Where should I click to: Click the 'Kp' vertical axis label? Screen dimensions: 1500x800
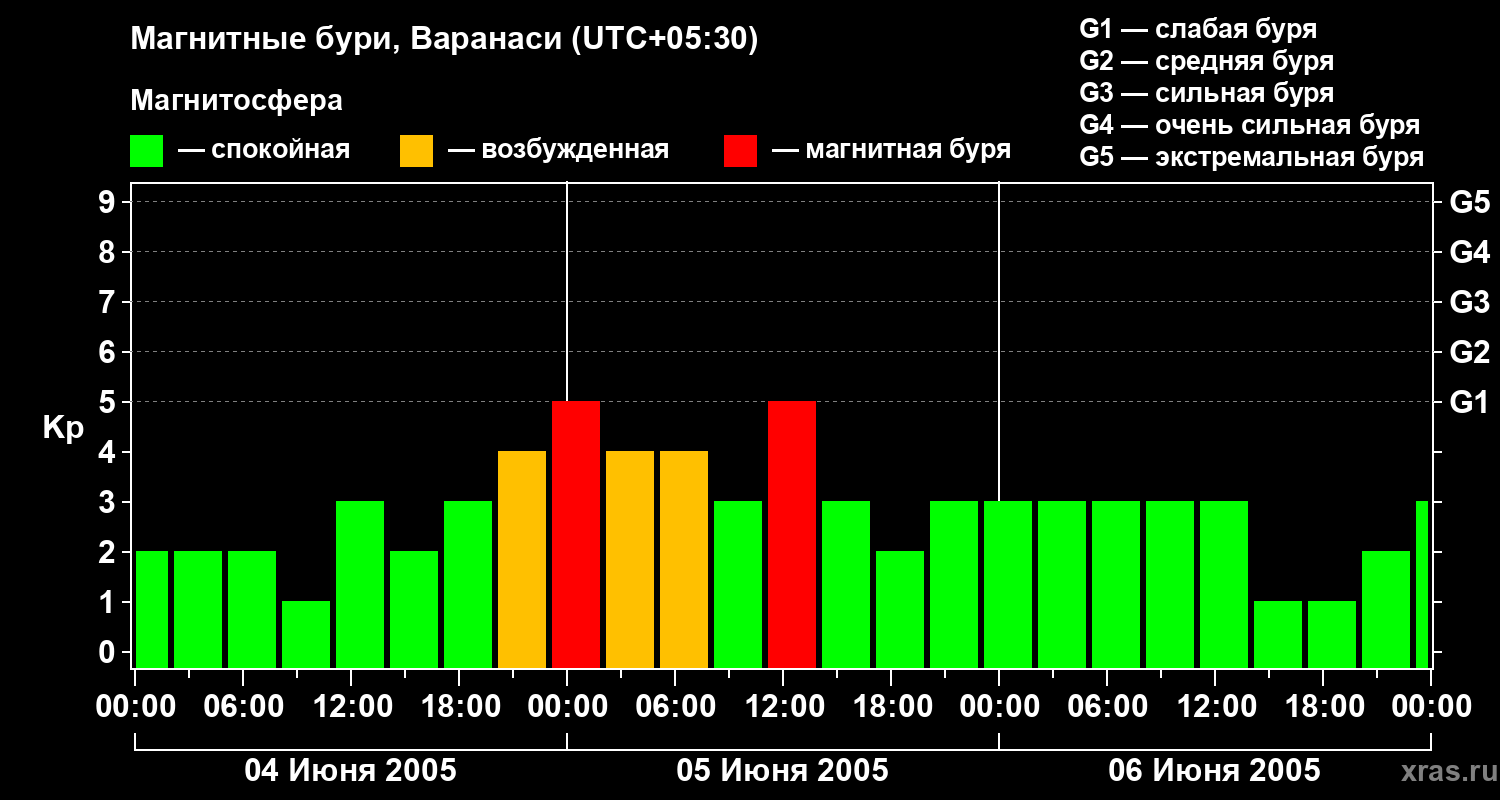[x=63, y=429]
